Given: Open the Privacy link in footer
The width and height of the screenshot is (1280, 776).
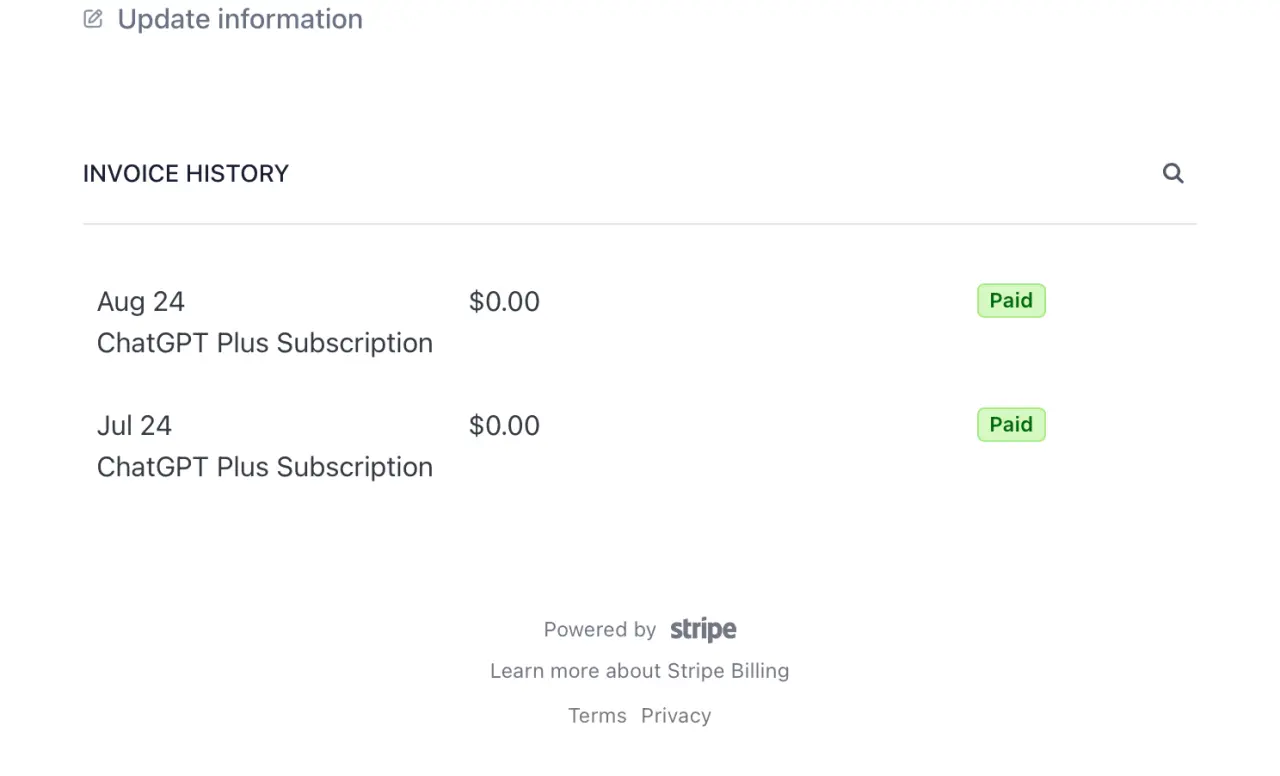Looking at the screenshot, I should pos(676,716).
